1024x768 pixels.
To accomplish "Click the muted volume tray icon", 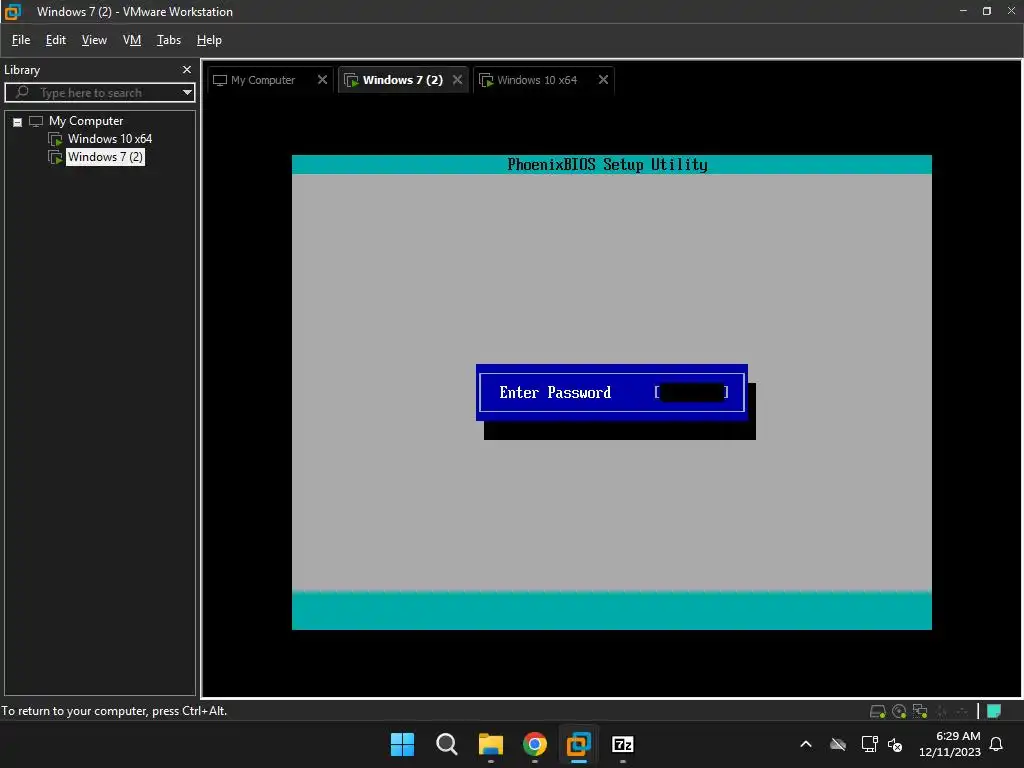I will (895, 744).
